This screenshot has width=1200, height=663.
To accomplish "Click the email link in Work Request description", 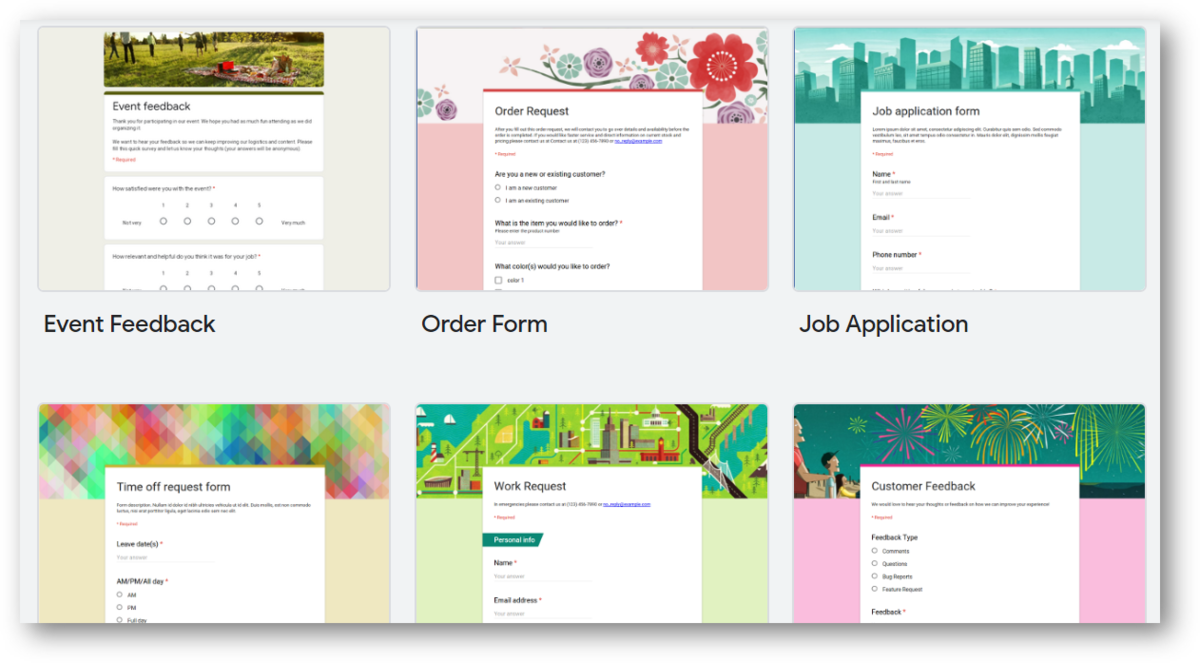I will point(627,504).
